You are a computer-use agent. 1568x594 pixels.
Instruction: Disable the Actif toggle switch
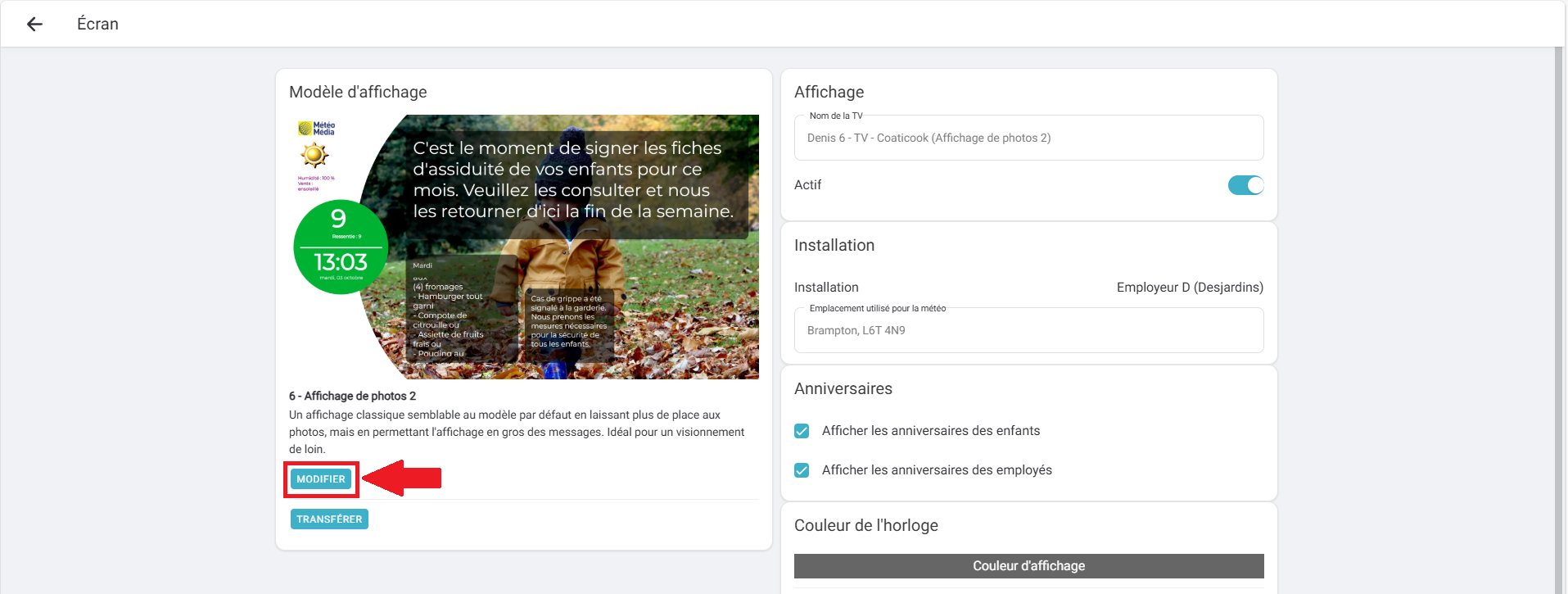tap(1245, 185)
